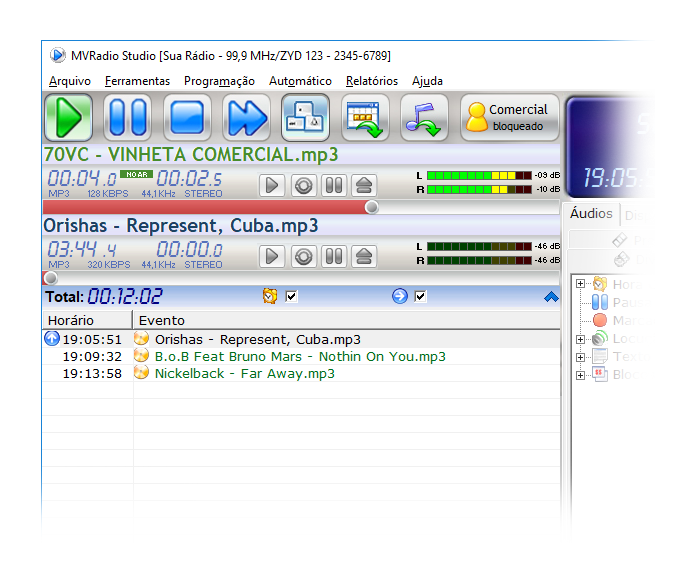Viewport: 696px width, 582px height.
Task: Open the Automático menu
Action: (301, 81)
